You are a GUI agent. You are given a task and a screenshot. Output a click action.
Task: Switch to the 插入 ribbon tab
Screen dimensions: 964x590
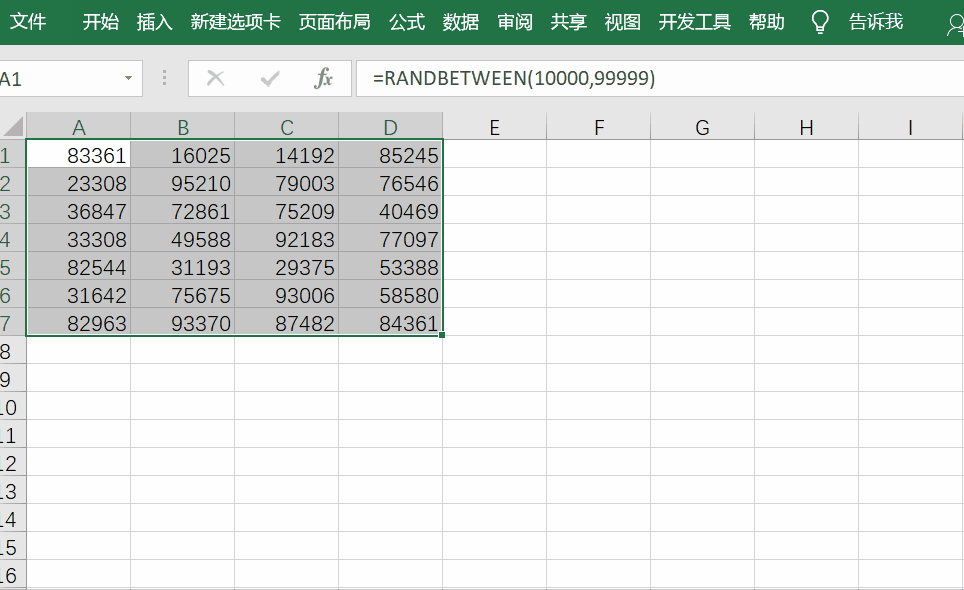tap(154, 22)
